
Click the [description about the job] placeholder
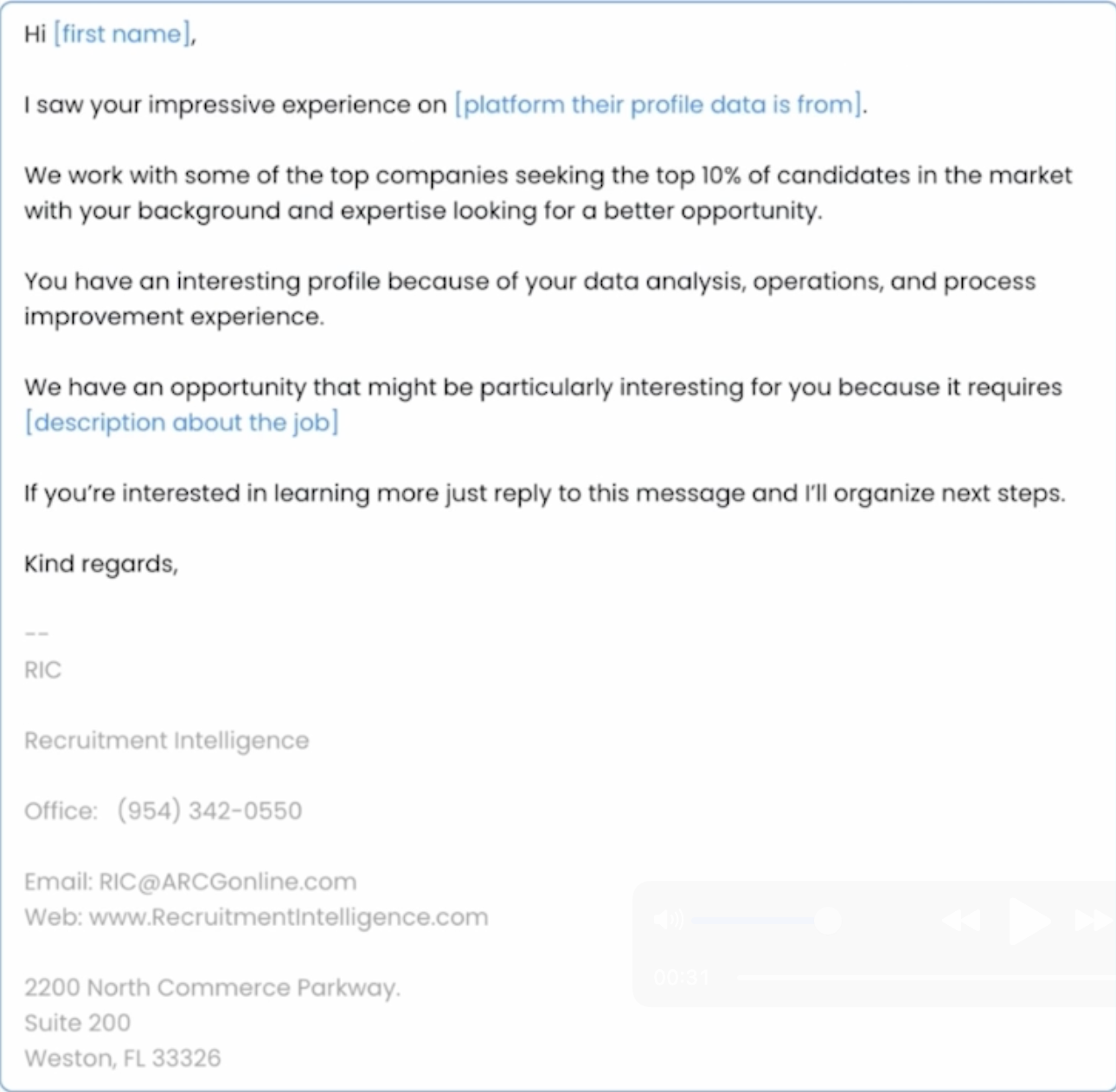182,422
